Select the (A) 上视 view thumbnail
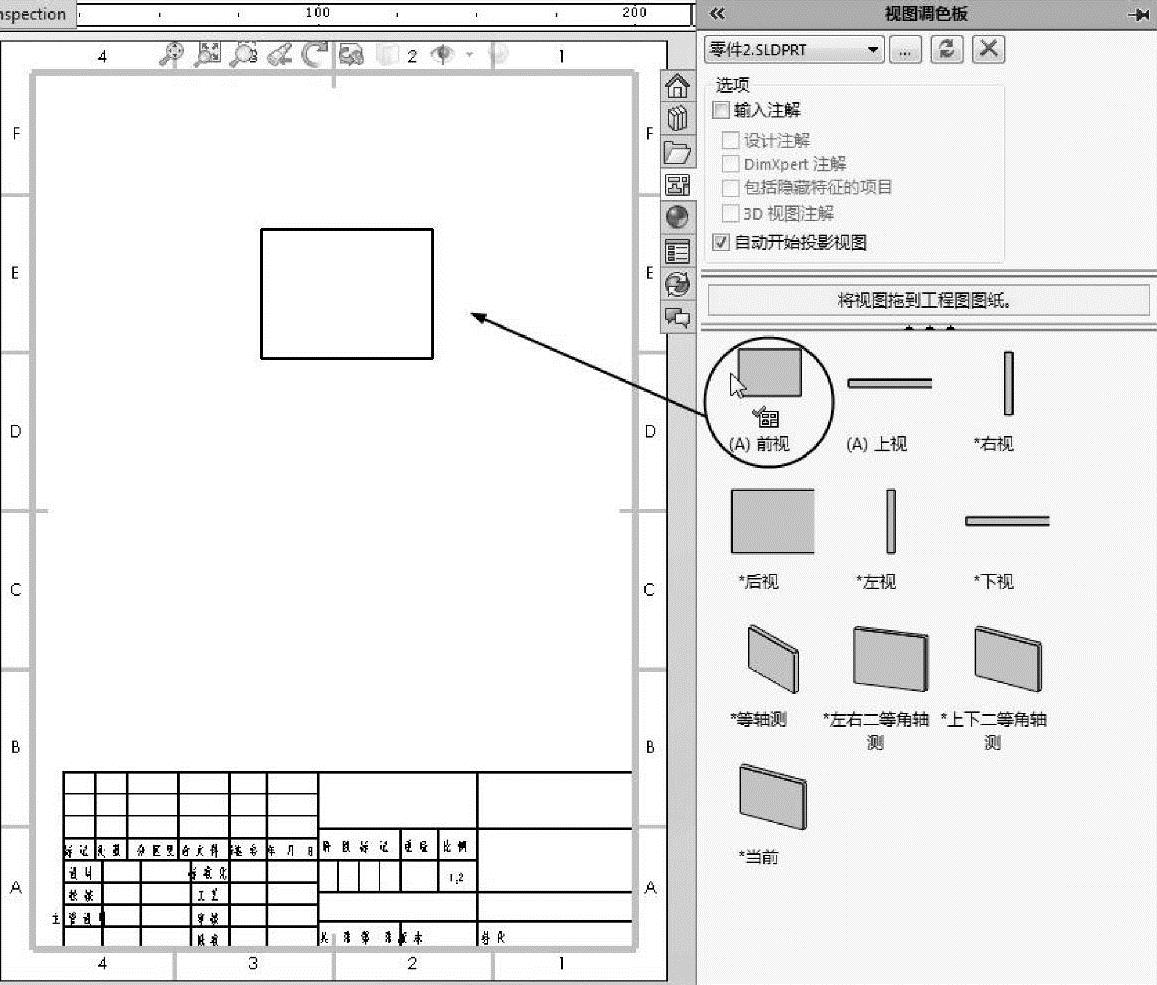This screenshot has height=985, width=1157. click(889, 383)
